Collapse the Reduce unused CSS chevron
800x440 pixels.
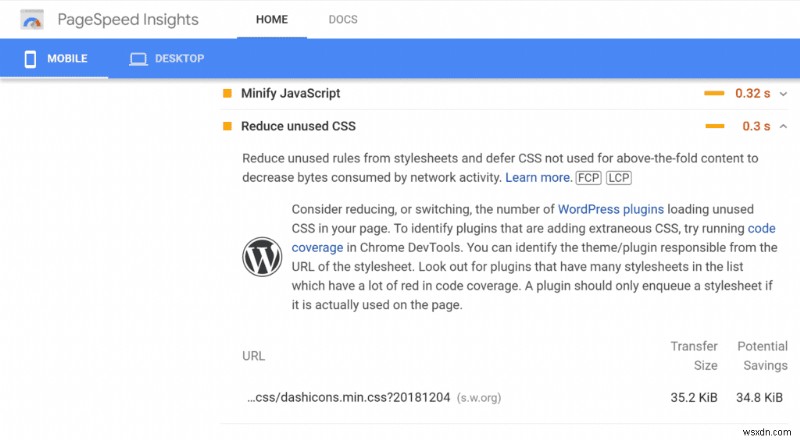[783, 126]
